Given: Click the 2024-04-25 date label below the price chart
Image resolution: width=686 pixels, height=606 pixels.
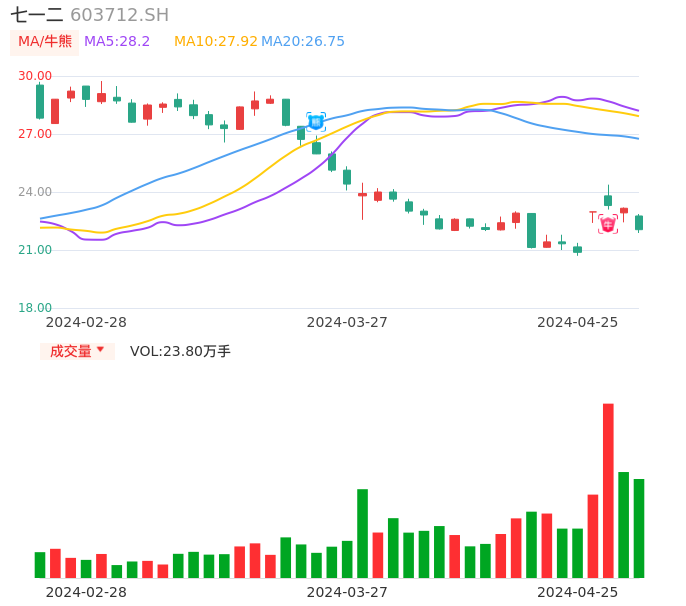Looking at the screenshot, I should [578, 321].
